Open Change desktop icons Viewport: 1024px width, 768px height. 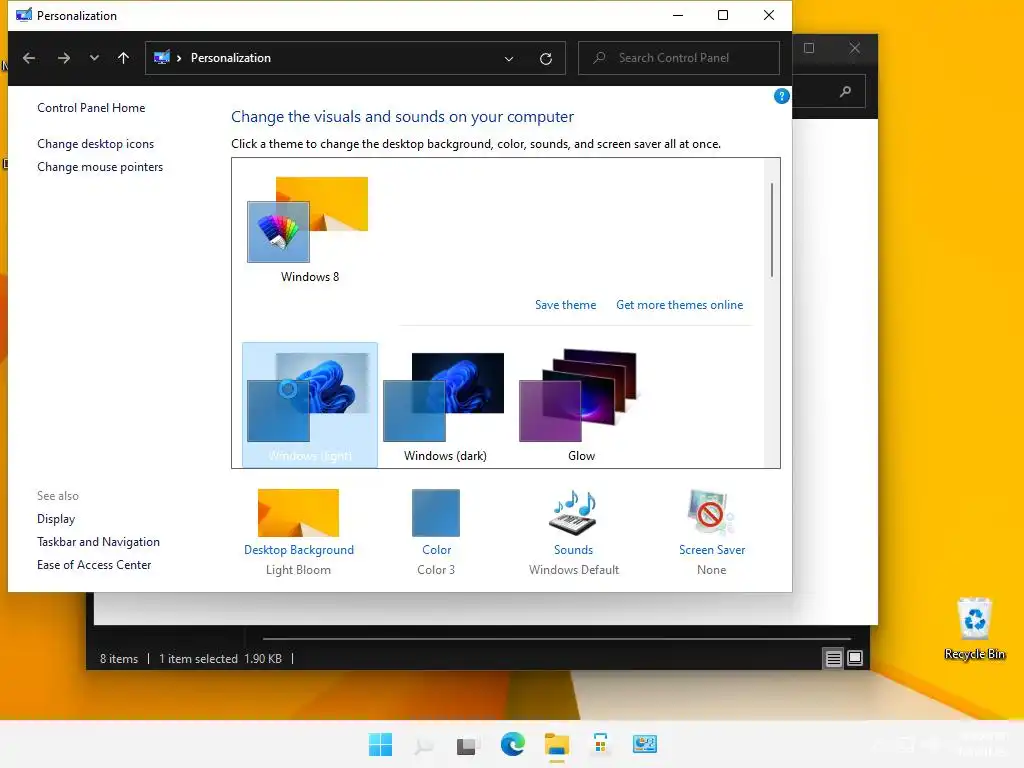coord(95,144)
